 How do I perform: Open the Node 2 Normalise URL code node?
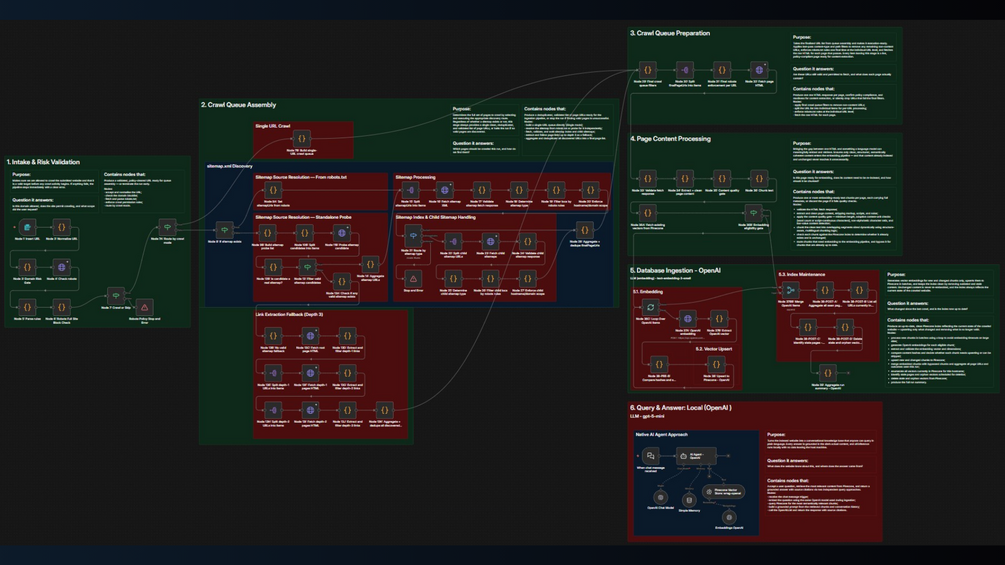[x=62, y=227]
